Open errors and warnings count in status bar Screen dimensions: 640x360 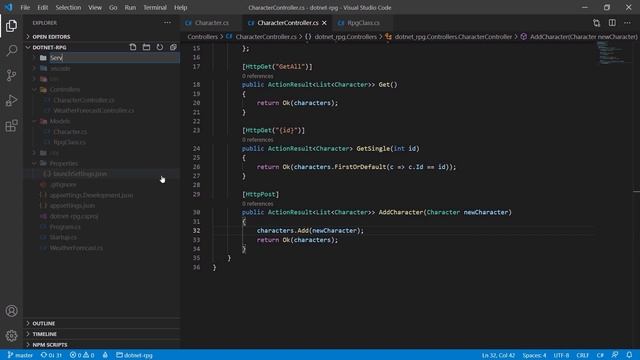click(x=82, y=355)
